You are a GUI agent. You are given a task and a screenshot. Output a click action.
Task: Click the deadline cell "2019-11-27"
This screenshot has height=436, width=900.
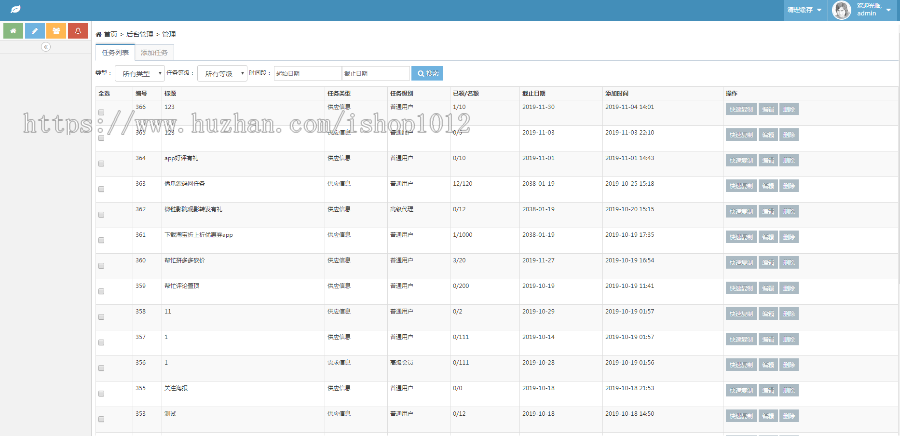click(x=538, y=260)
